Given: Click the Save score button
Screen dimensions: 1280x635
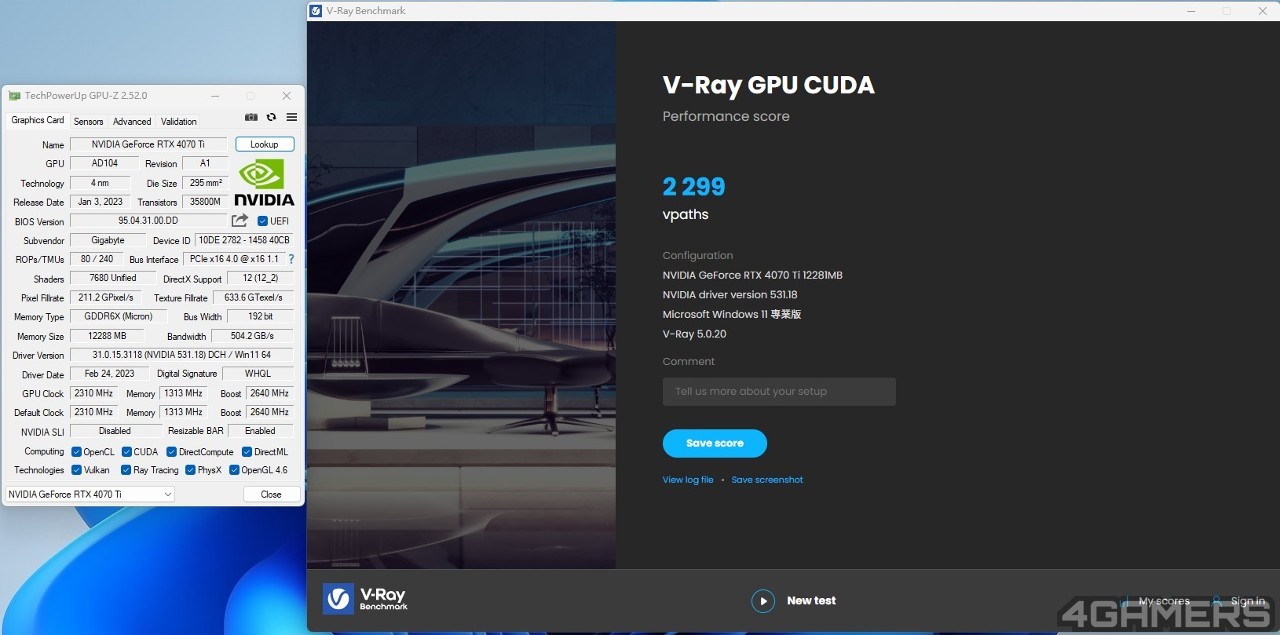Looking at the screenshot, I should [715, 443].
